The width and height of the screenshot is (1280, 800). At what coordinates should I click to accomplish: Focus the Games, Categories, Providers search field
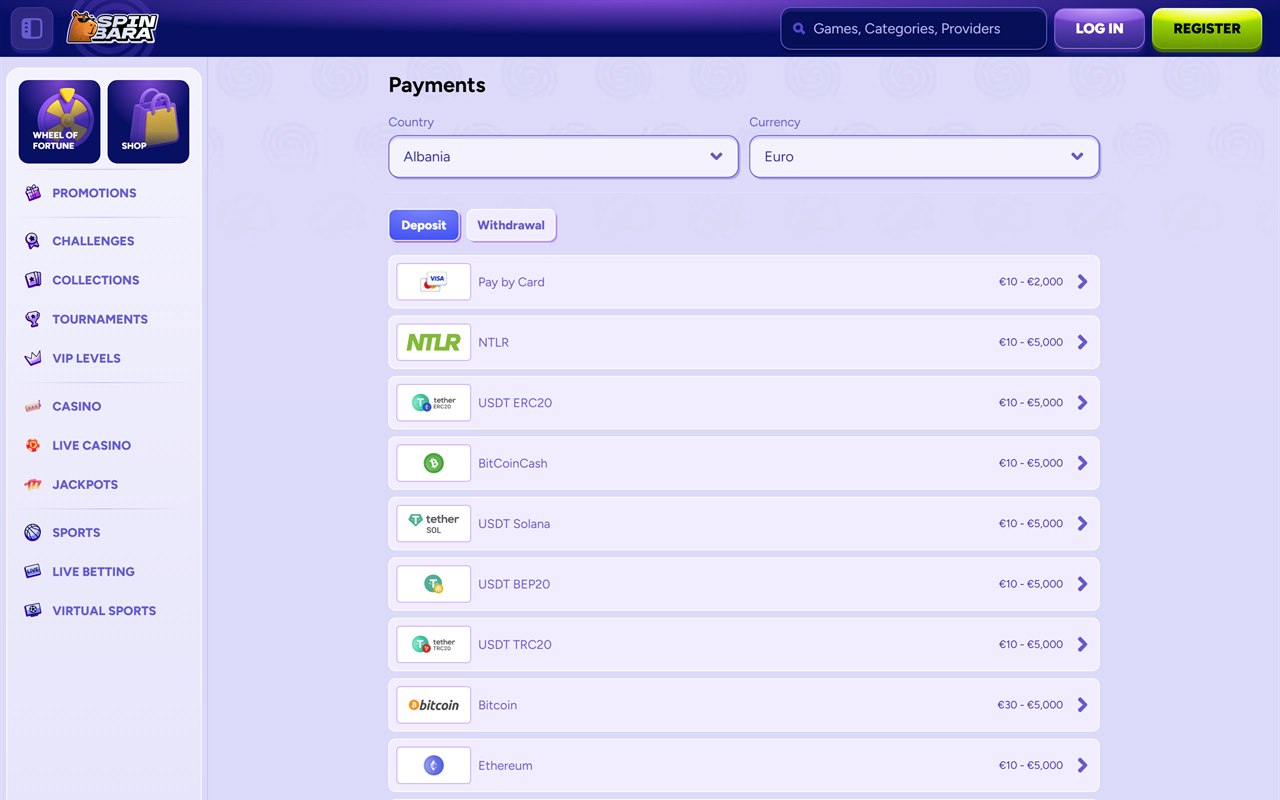tap(913, 29)
